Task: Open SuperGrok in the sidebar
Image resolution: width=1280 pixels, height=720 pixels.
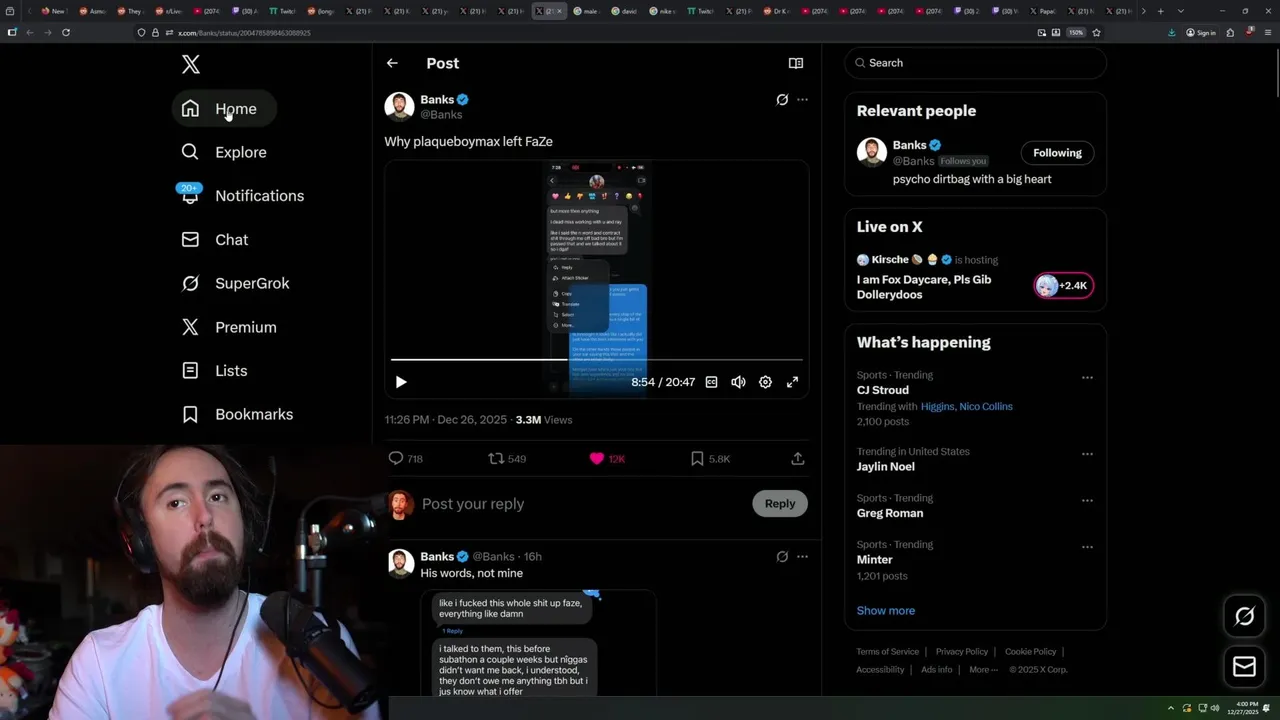Action: (x=236, y=283)
